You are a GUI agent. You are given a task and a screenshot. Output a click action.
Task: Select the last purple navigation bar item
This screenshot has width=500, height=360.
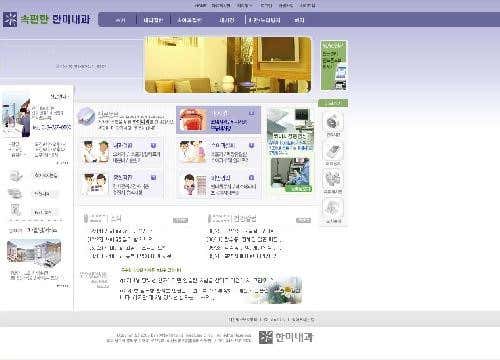tap(299, 20)
